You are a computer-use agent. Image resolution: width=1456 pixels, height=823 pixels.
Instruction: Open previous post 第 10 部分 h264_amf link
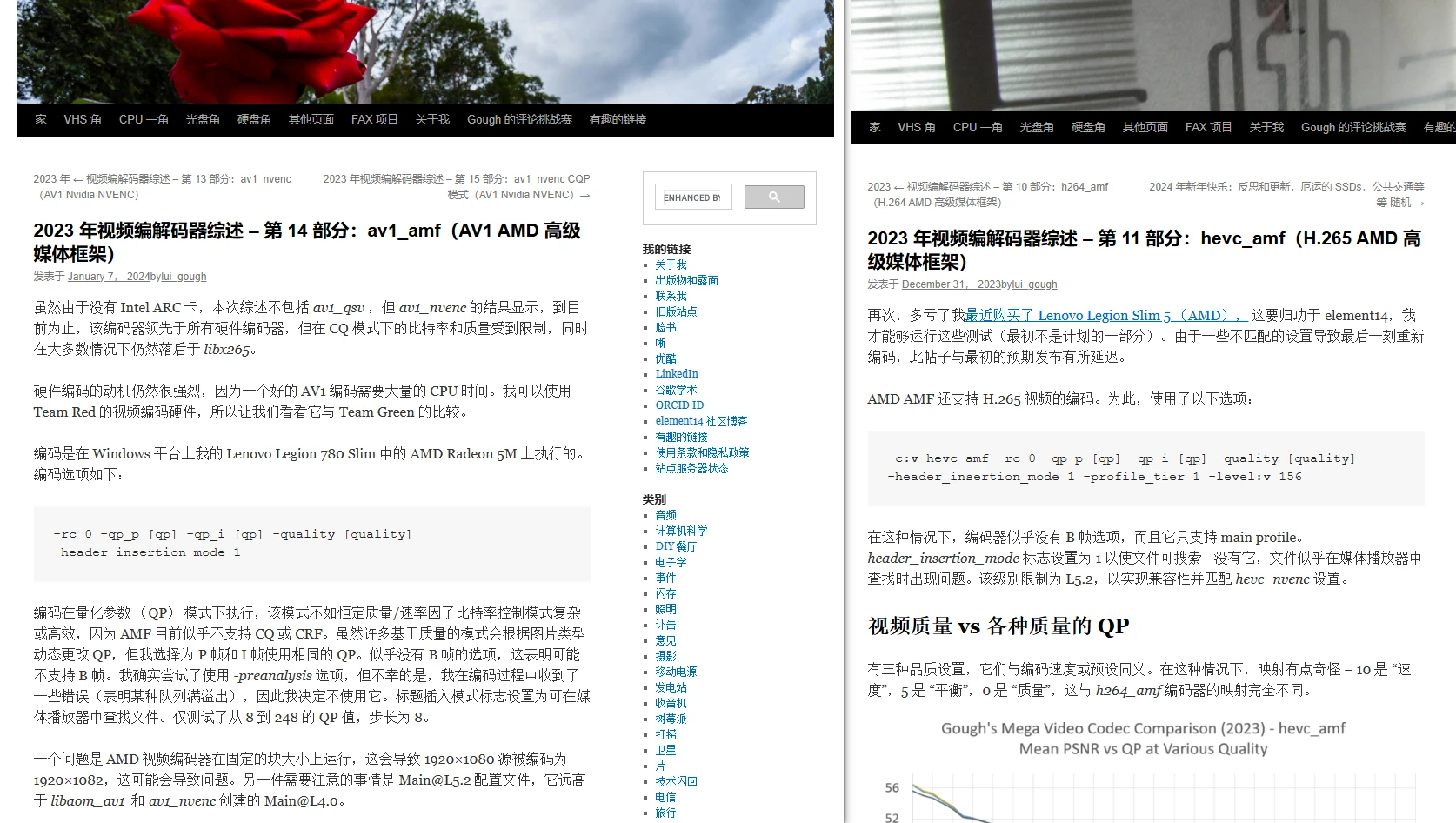tap(988, 195)
